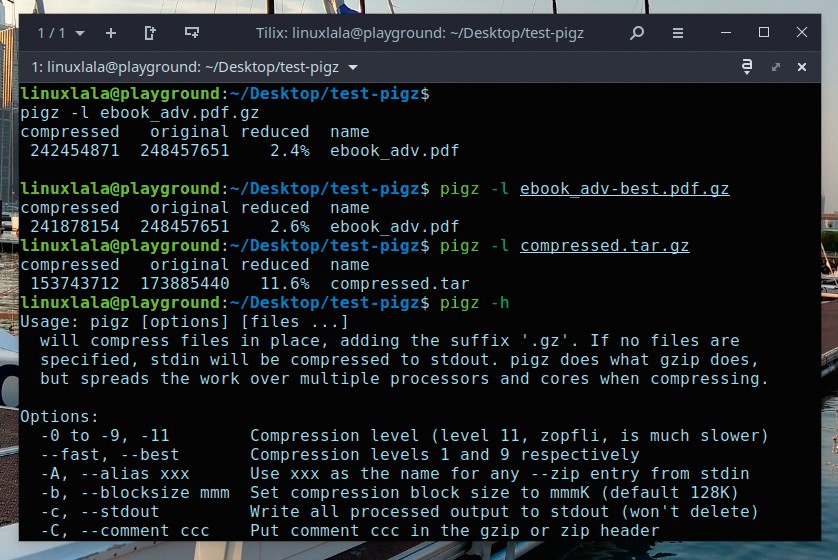838x560 pixels.
Task: Click terminal title linuxlala@playground label
Action: [x=184, y=67]
